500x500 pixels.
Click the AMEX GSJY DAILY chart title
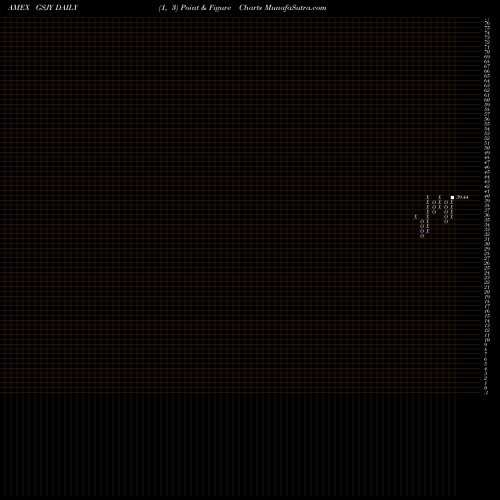[43, 8]
